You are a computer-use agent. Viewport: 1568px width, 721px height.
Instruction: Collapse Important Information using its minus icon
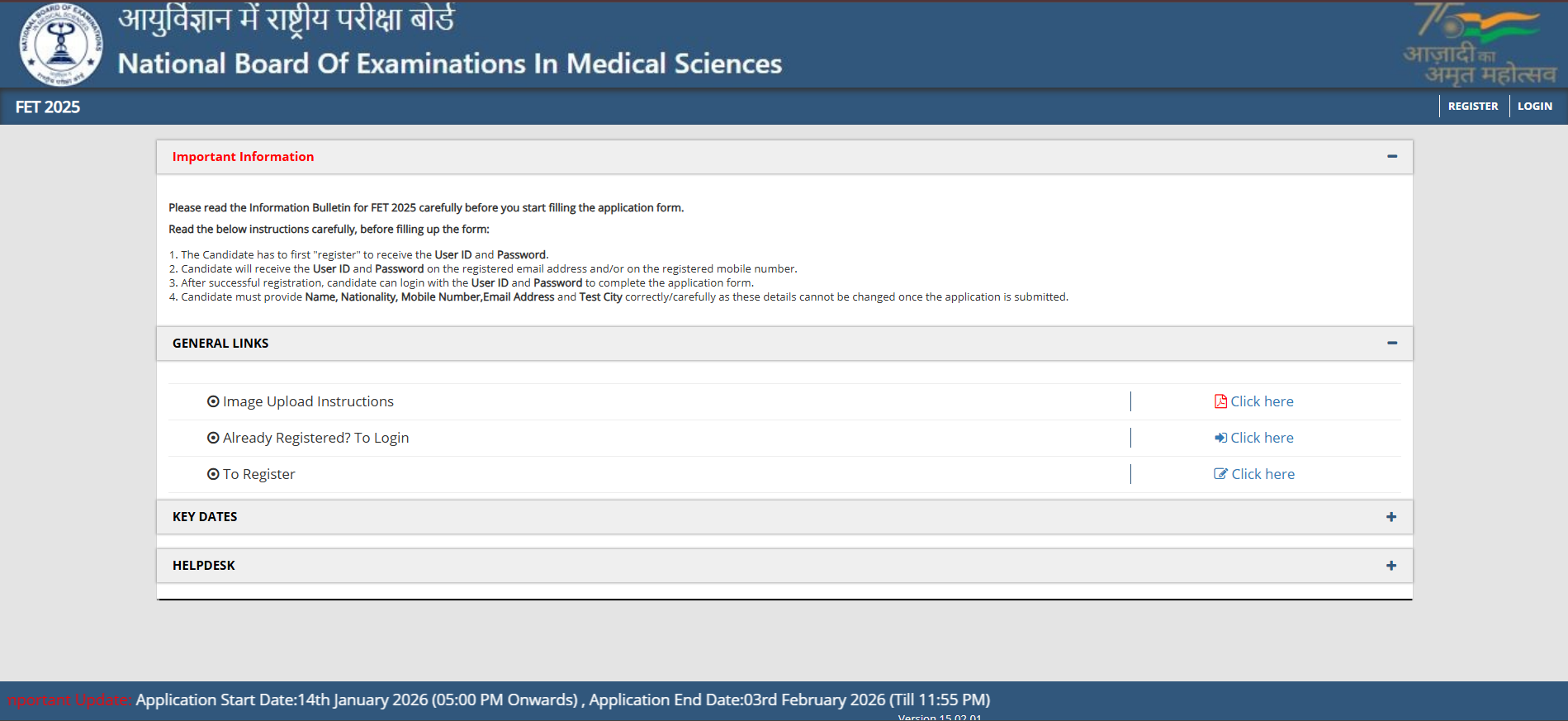1392,157
